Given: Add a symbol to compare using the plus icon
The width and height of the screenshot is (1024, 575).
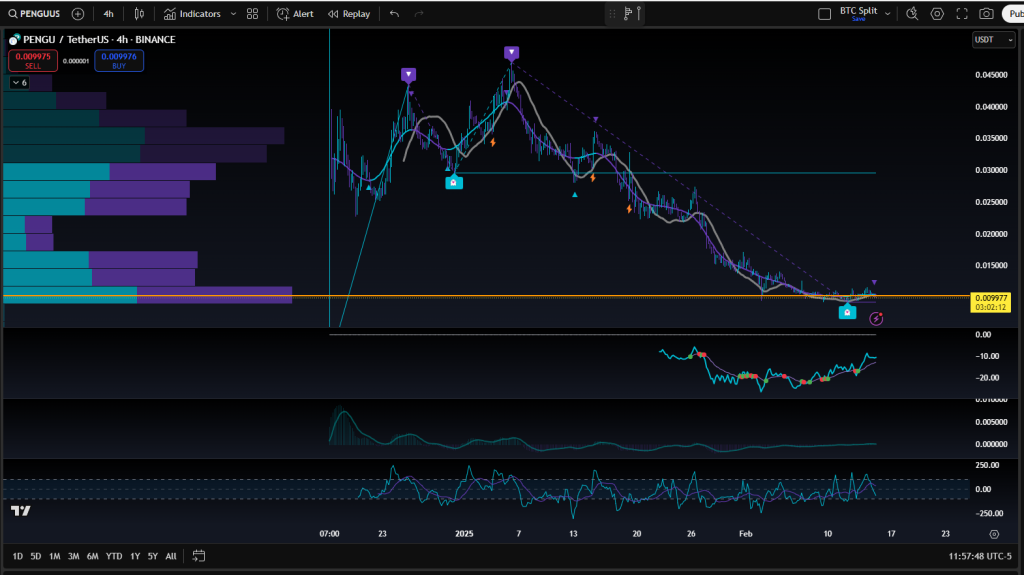Looking at the screenshot, I should [78, 14].
